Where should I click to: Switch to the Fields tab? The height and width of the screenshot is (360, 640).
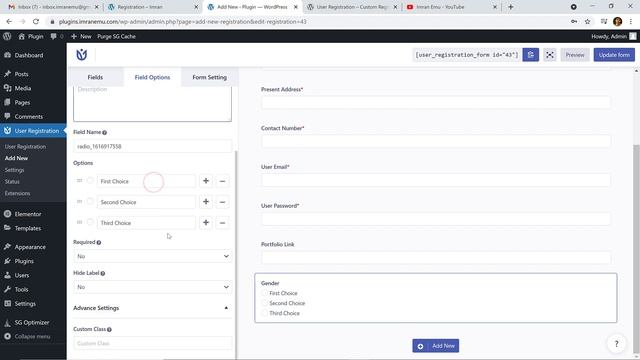(95, 77)
